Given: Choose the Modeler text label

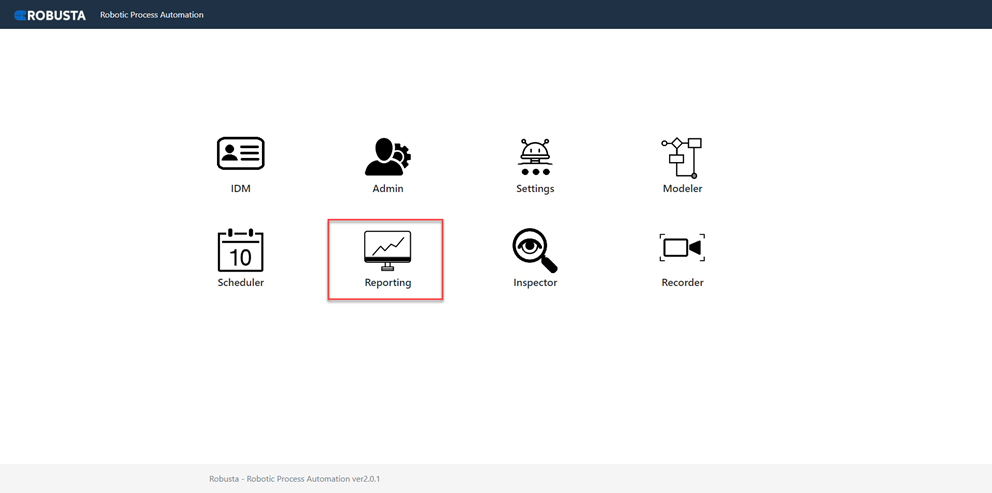Looking at the screenshot, I should [x=683, y=189].
